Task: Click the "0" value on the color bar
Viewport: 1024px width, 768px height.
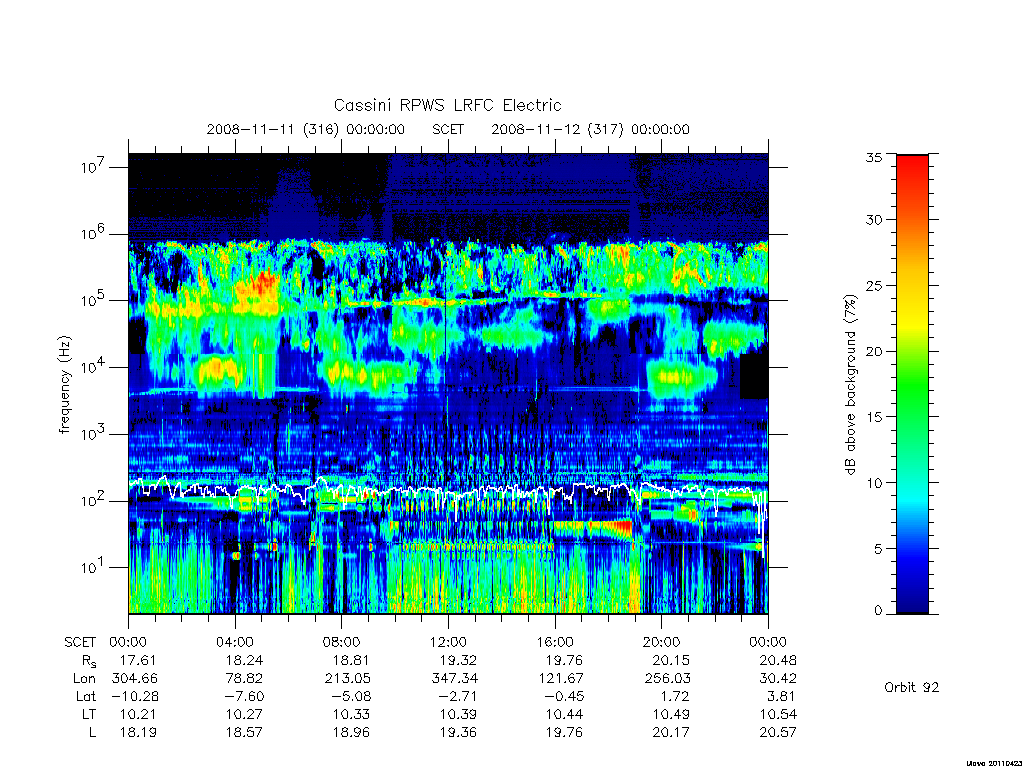Action: click(878, 610)
